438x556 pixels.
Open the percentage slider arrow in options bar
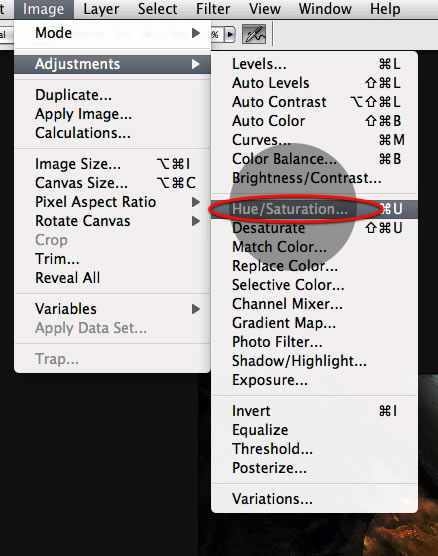pyautogui.click(x=230, y=35)
